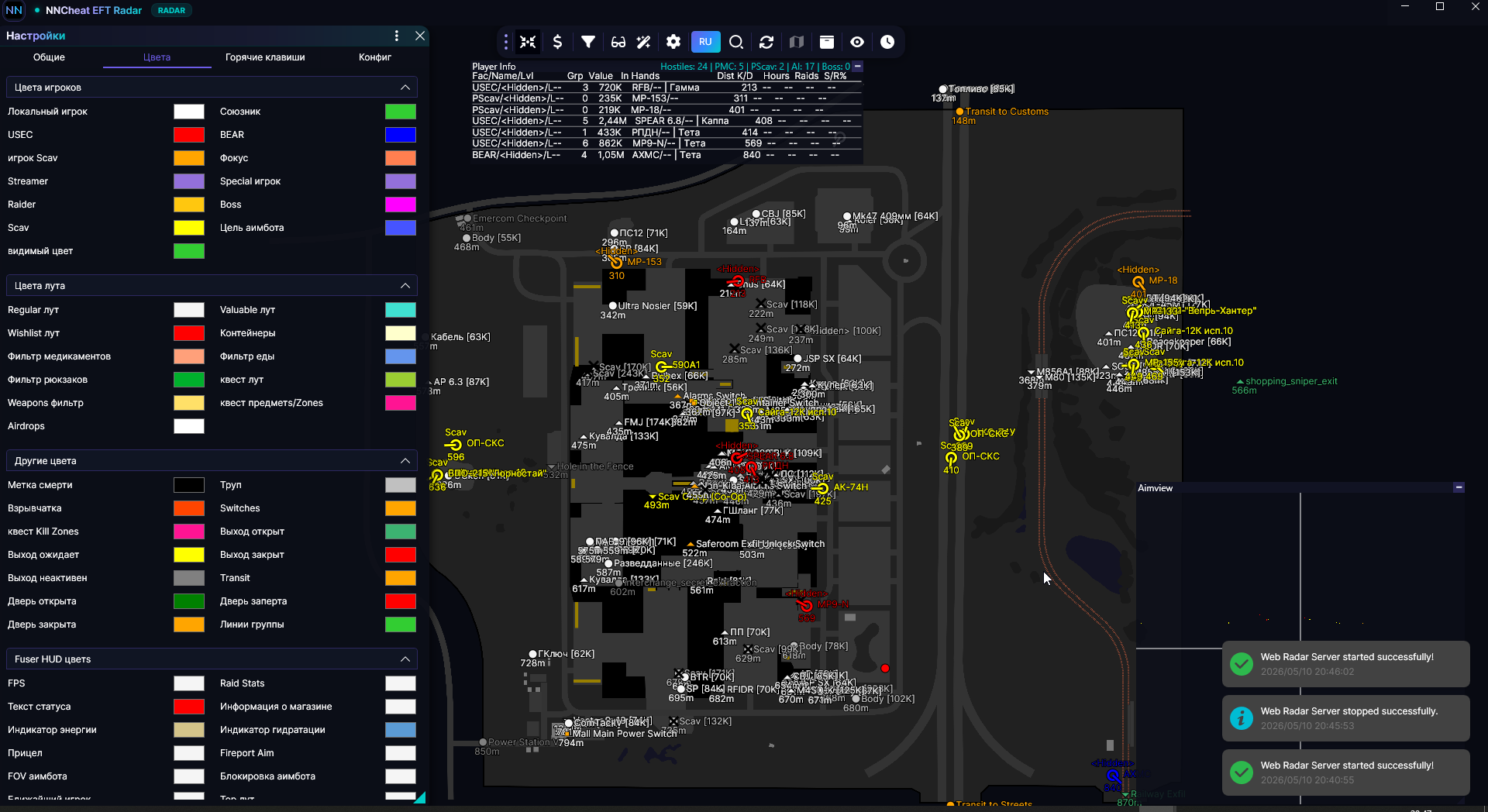The width and height of the screenshot is (1488, 812).
Task: Click the magic wand icon
Action: [643, 42]
